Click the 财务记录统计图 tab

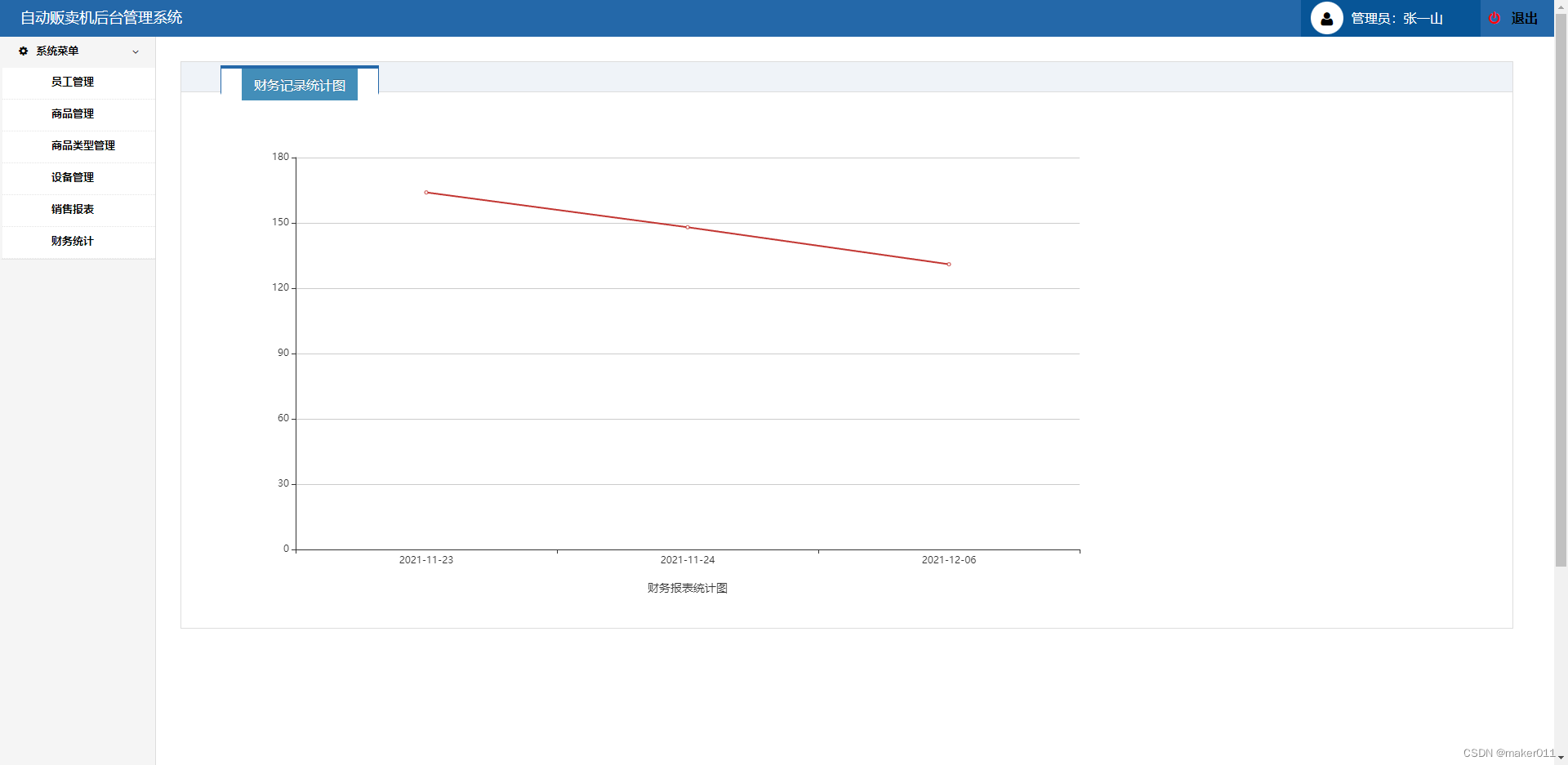pos(300,85)
